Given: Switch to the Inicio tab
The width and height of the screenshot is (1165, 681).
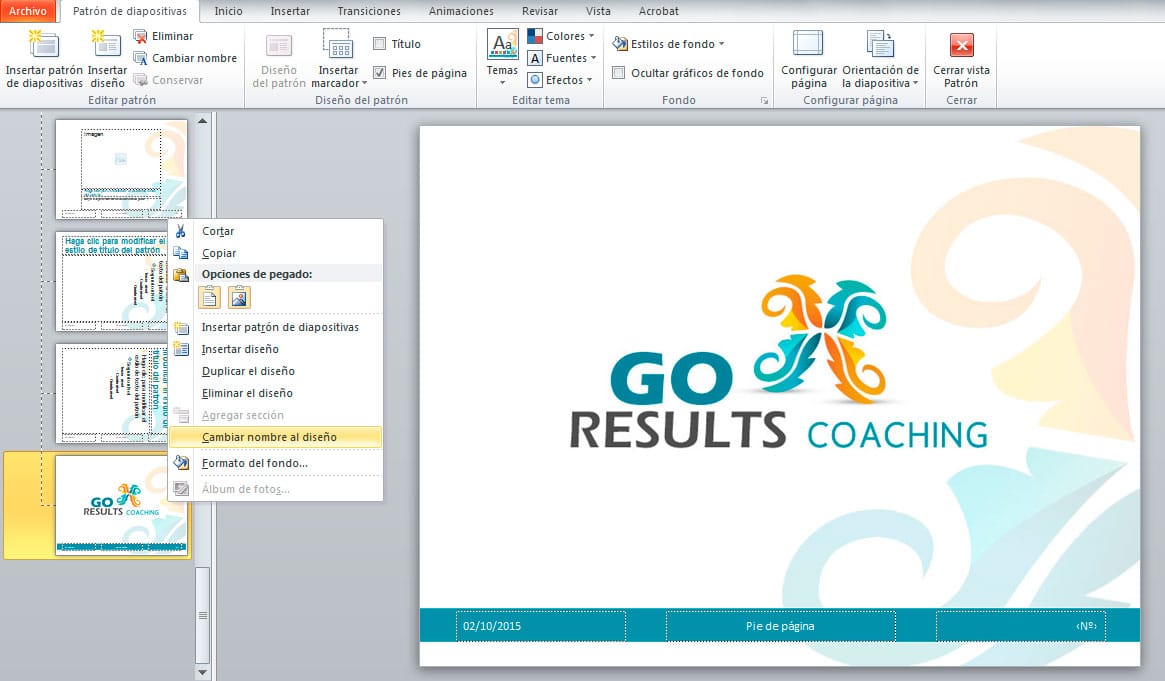Looking at the screenshot, I should pos(228,11).
